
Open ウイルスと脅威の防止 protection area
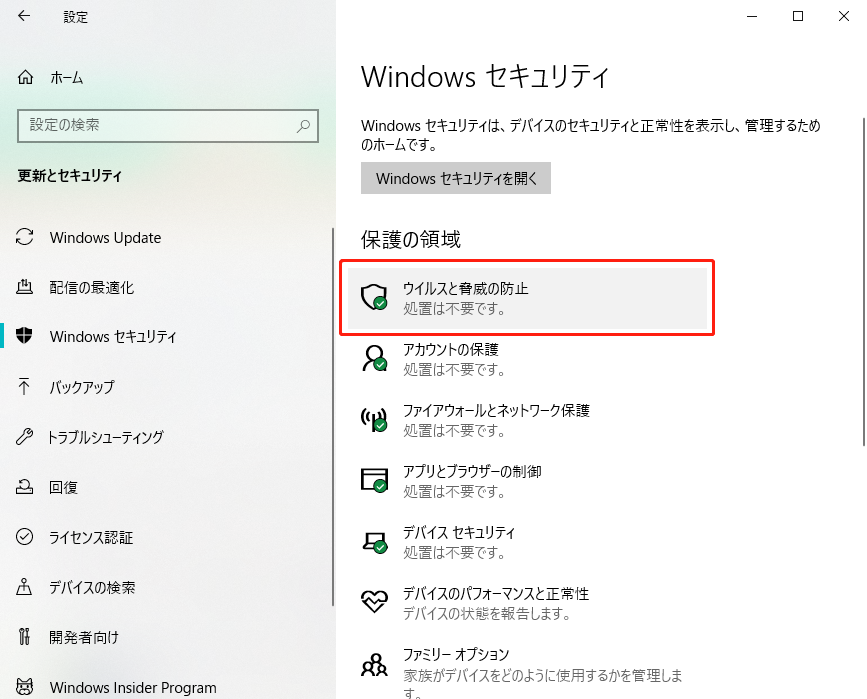[527, 298]
